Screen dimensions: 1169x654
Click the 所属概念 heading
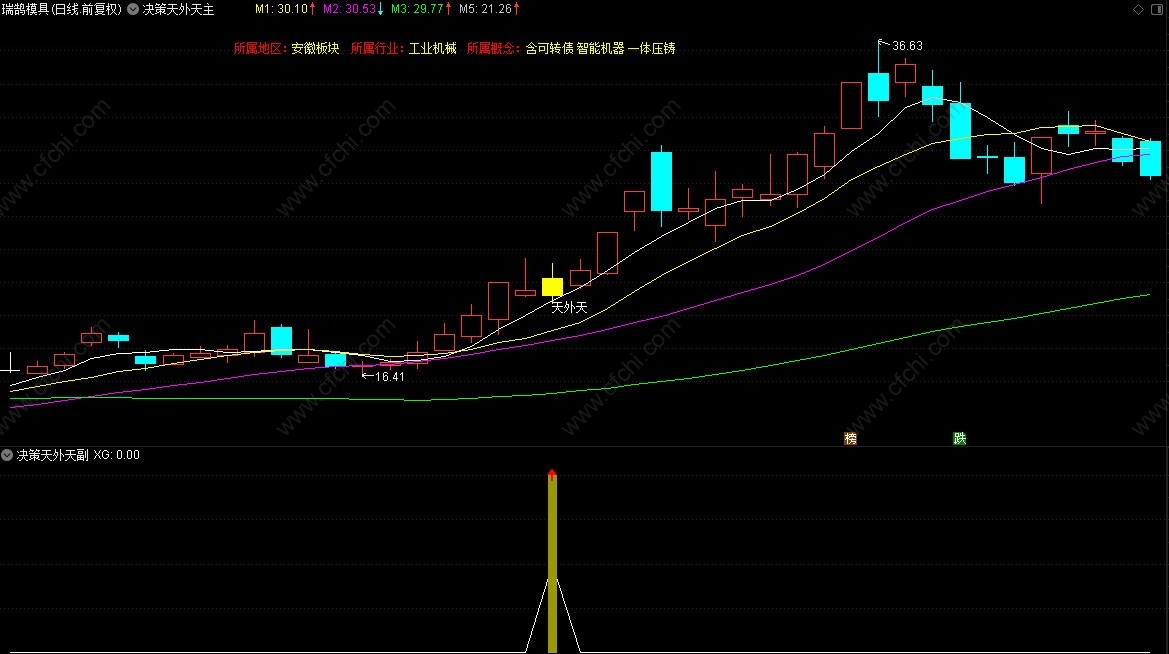[492, 48]
